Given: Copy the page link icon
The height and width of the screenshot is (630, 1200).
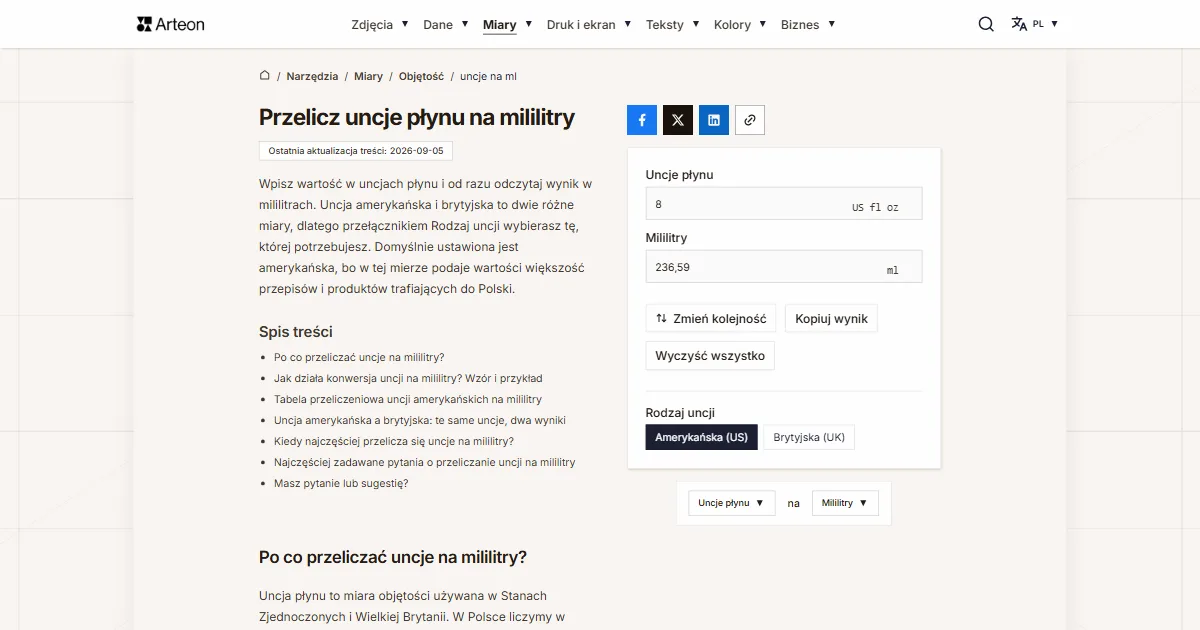Looking at the screenshot, I should (750, 120).
